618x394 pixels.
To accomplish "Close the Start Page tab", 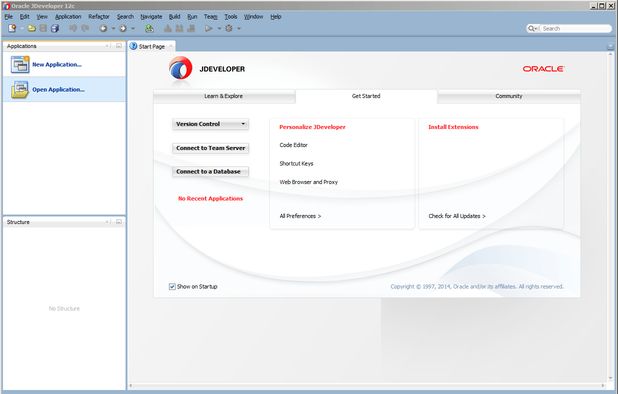I will pyautogui.click(x=171, y=46).
